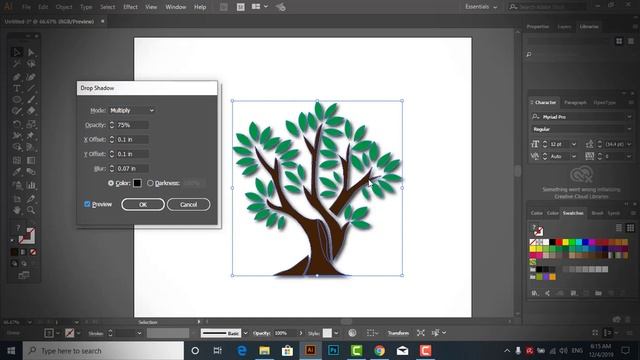This screenshot has width=640, height=360.
Task: Select the Lasso tool
Action: click(x=31, y=64)
